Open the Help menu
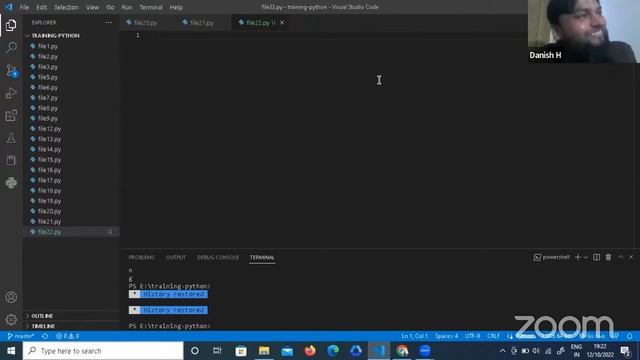Viewport: 640px width, 360px height. [x=176, y=7]
